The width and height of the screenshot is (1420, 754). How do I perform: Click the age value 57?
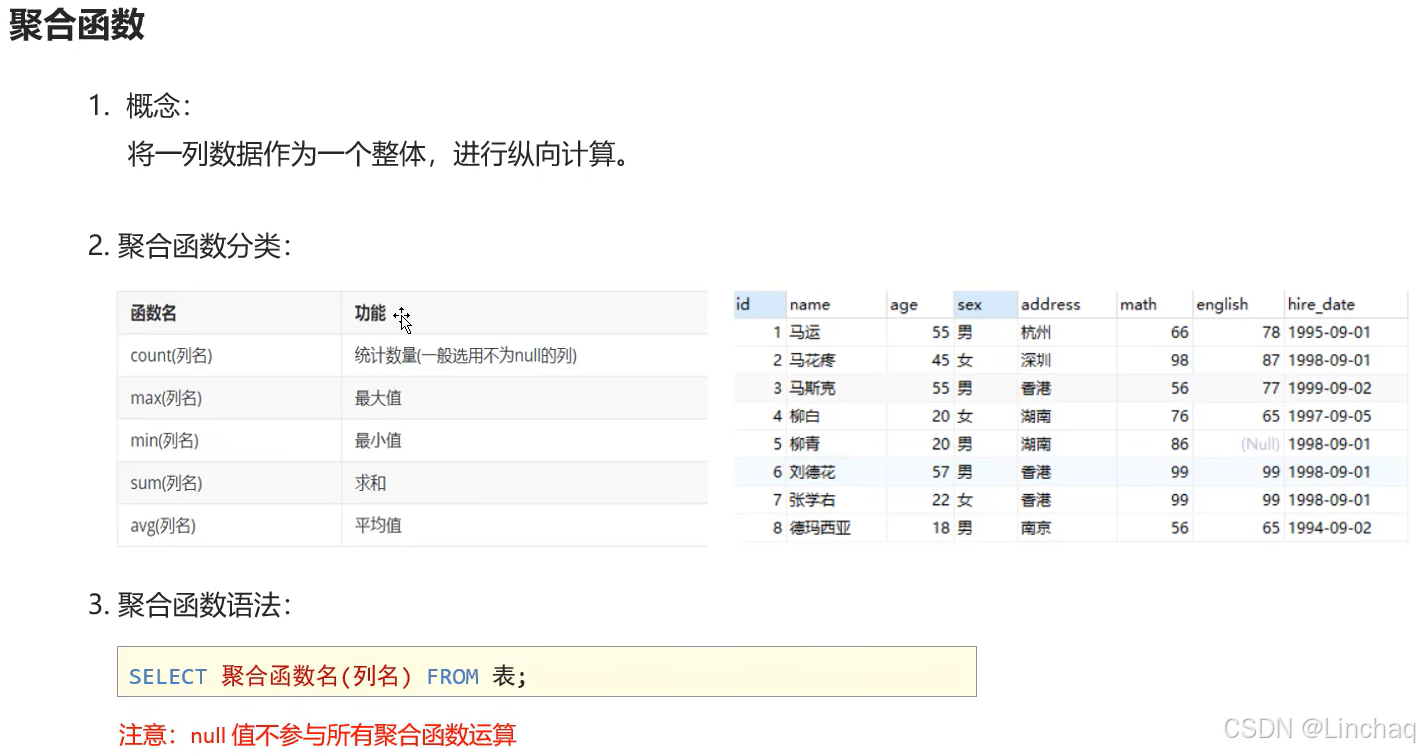coord(940,472)
